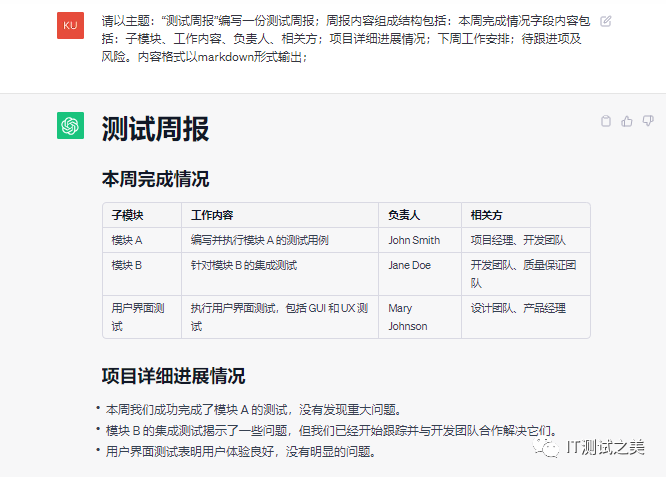Viewport: 666px width, 477px height.
Task: Click the Mary Johnson cell in the table
Action: (x=408, y=317)
